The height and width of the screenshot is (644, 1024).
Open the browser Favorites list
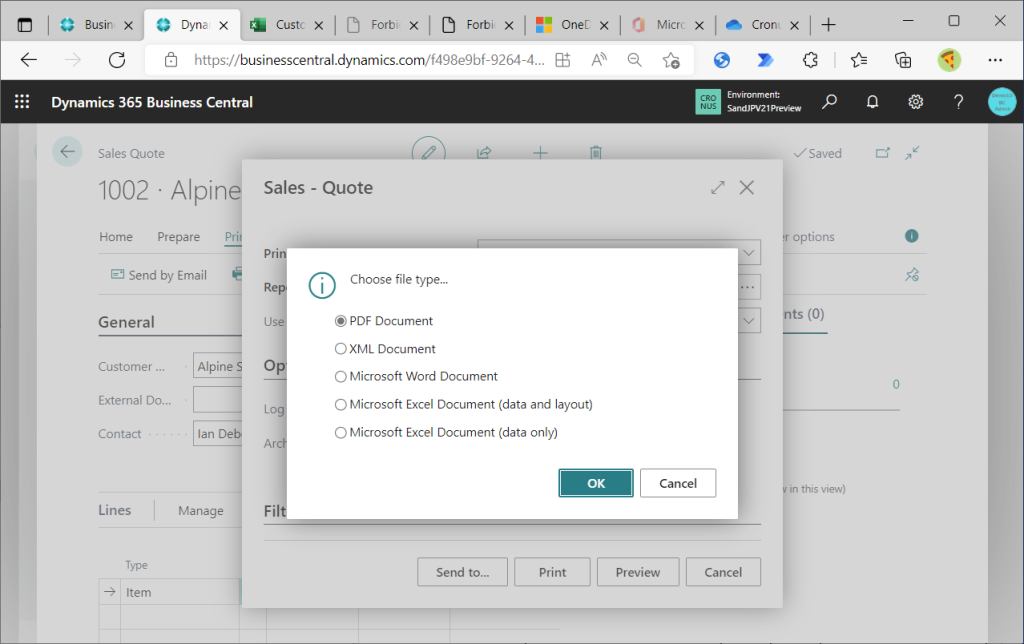(859, 60)
